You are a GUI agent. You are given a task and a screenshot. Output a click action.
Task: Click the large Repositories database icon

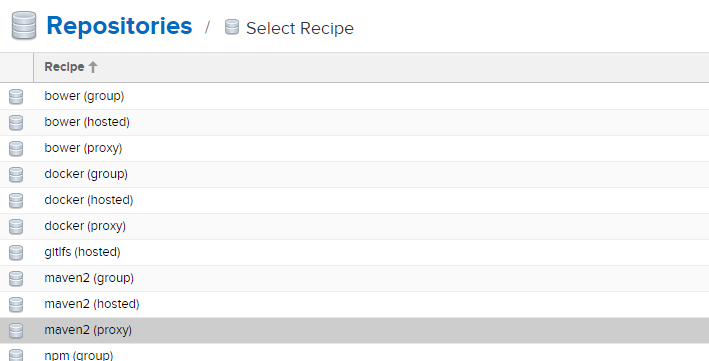click(24, 26)
